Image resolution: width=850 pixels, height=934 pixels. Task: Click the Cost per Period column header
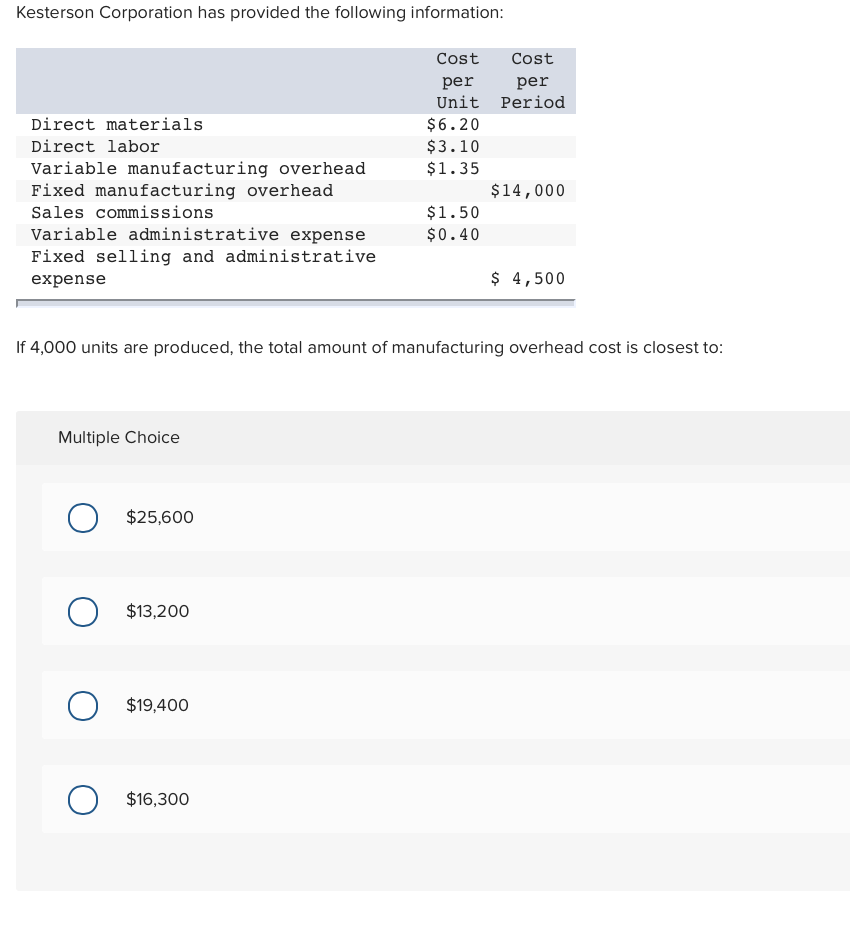coord(532,80)
